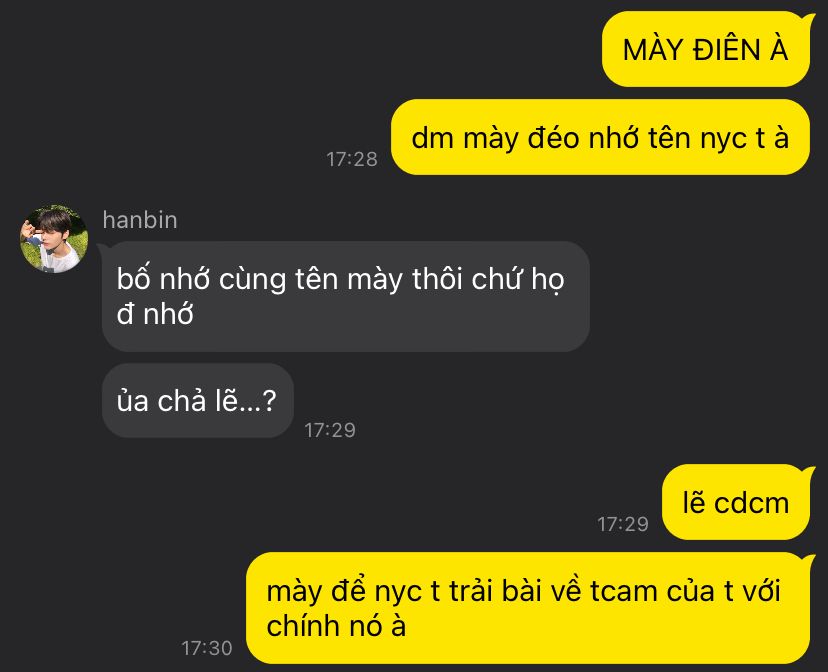
Task: Click the 17:28 timestamp
Action: [x=352, y=159]
